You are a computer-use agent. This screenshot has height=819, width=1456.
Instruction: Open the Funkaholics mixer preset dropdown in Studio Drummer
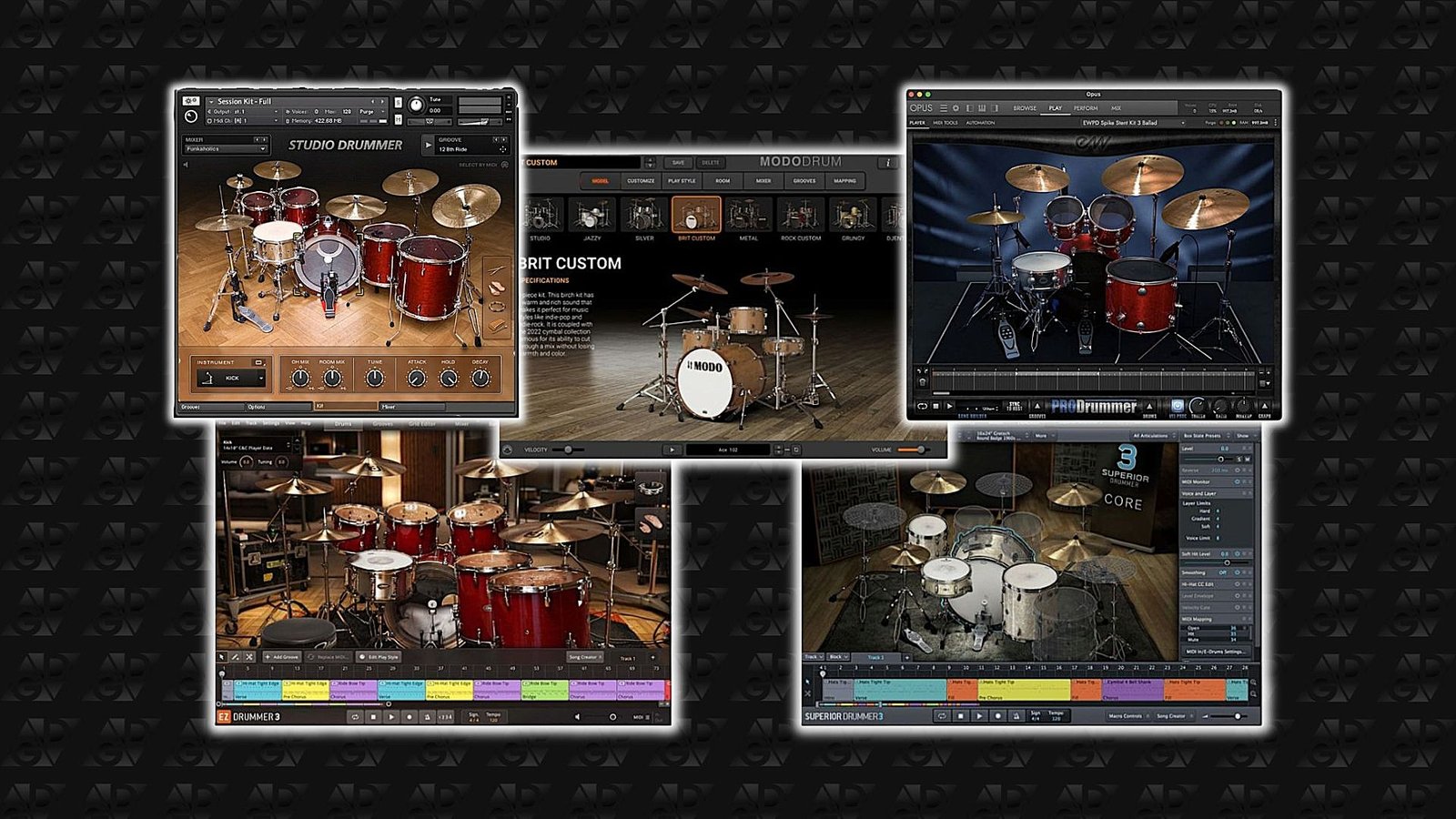tap(262, 149)
